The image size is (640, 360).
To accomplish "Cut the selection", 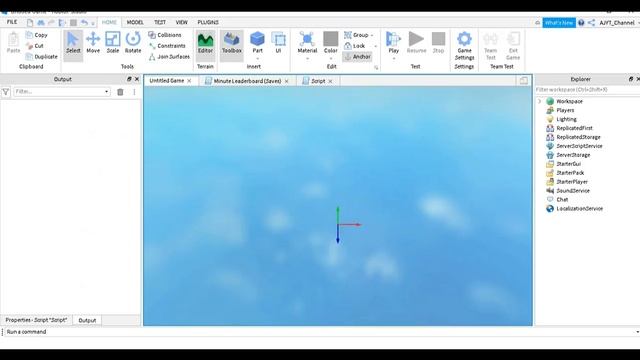I will click(x=35, y=46).
